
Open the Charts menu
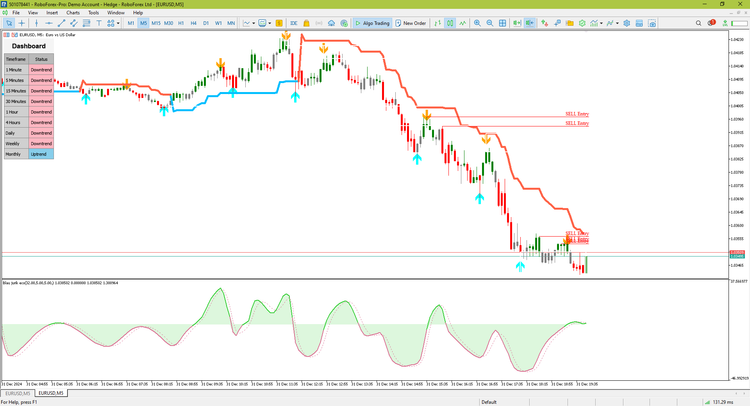(73, 13)
